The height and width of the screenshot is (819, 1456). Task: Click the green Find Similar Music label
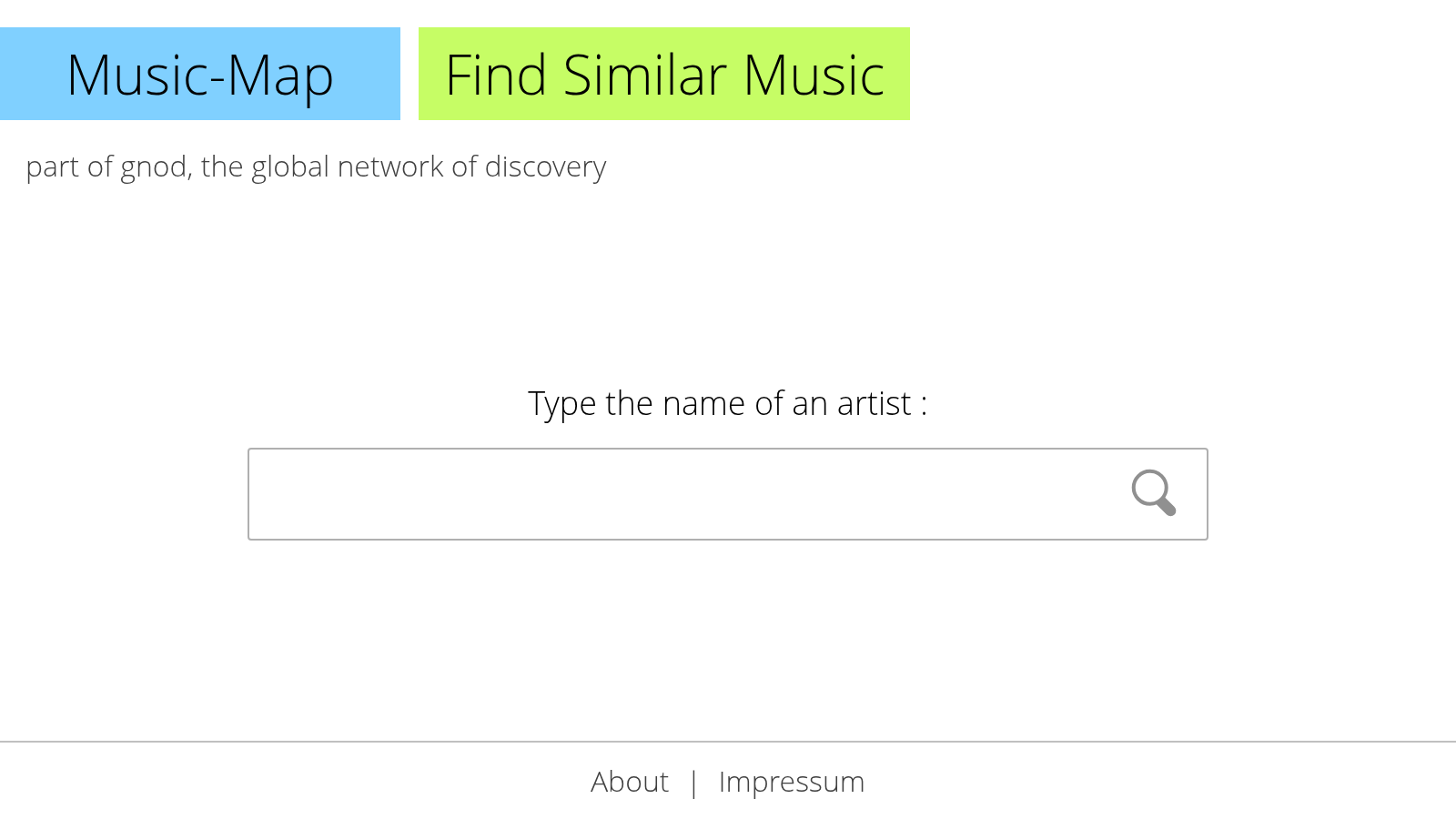click(x=662, y=74)
